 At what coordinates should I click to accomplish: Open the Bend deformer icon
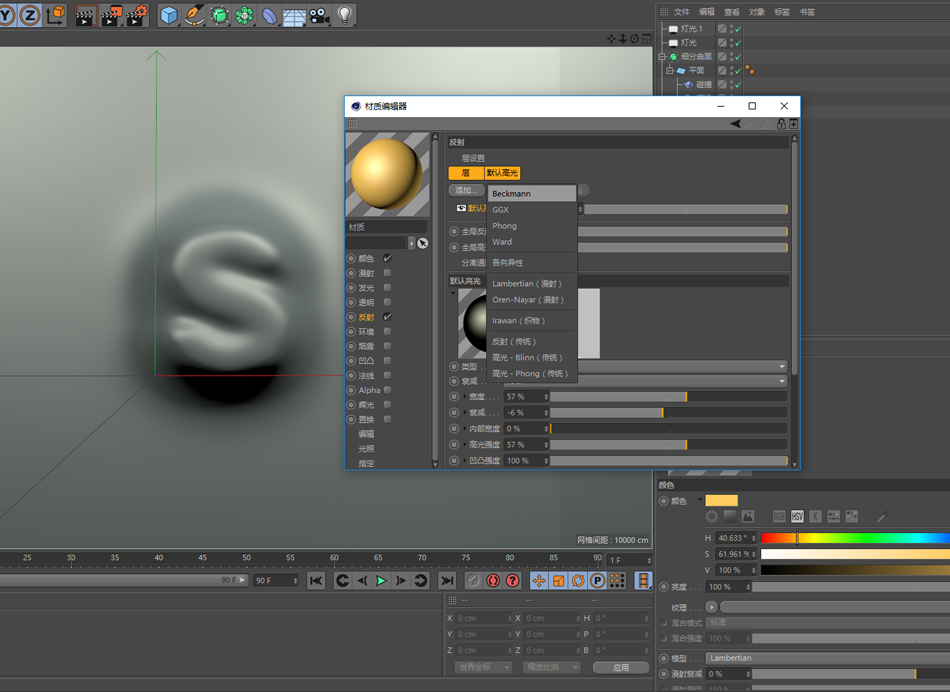click(269, 15)
